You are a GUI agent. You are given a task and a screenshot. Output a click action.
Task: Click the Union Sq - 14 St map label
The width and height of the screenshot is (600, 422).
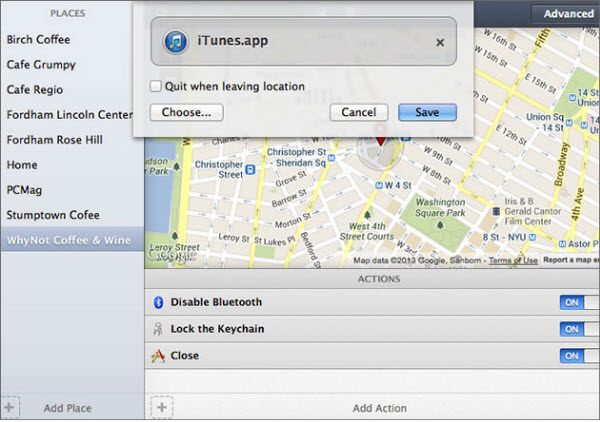[x=544, y=122]
